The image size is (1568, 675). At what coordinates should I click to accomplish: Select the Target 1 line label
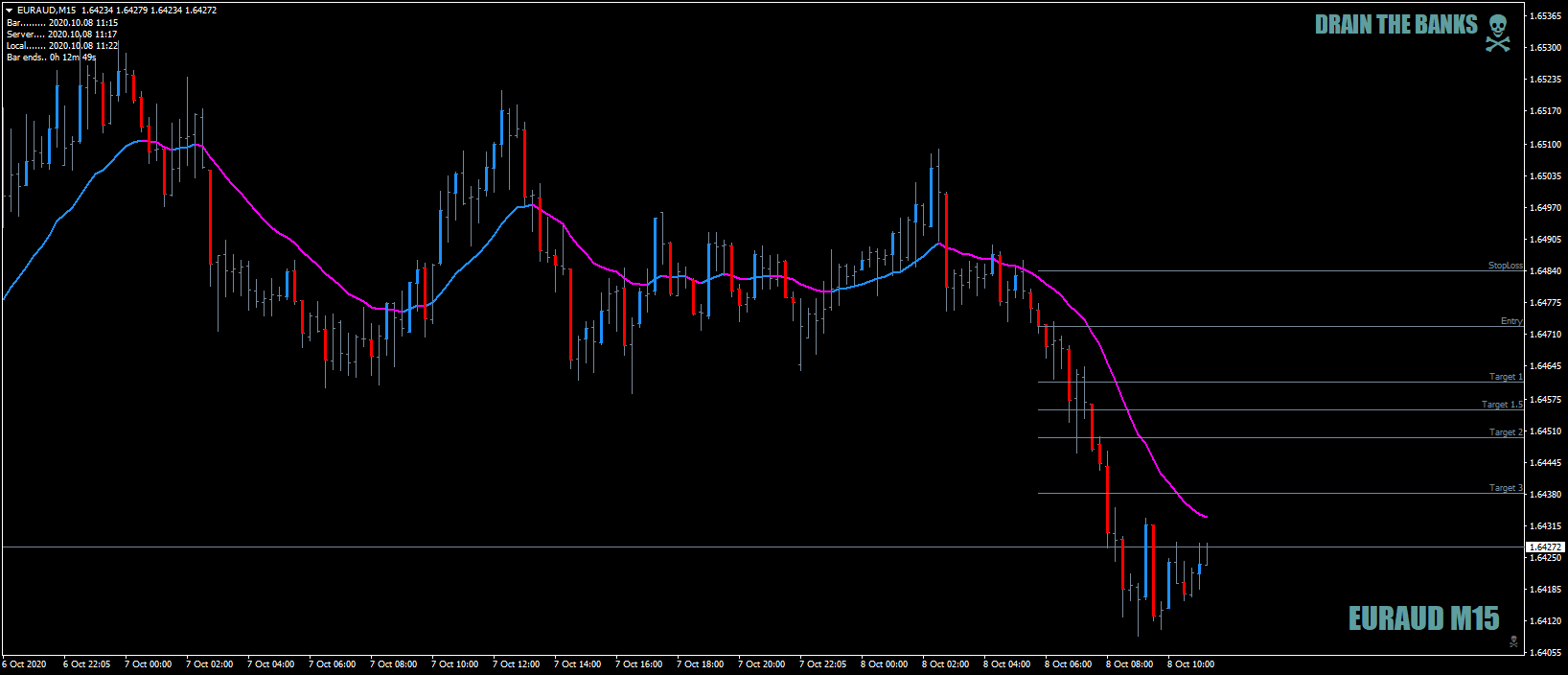click(1506, 377)
